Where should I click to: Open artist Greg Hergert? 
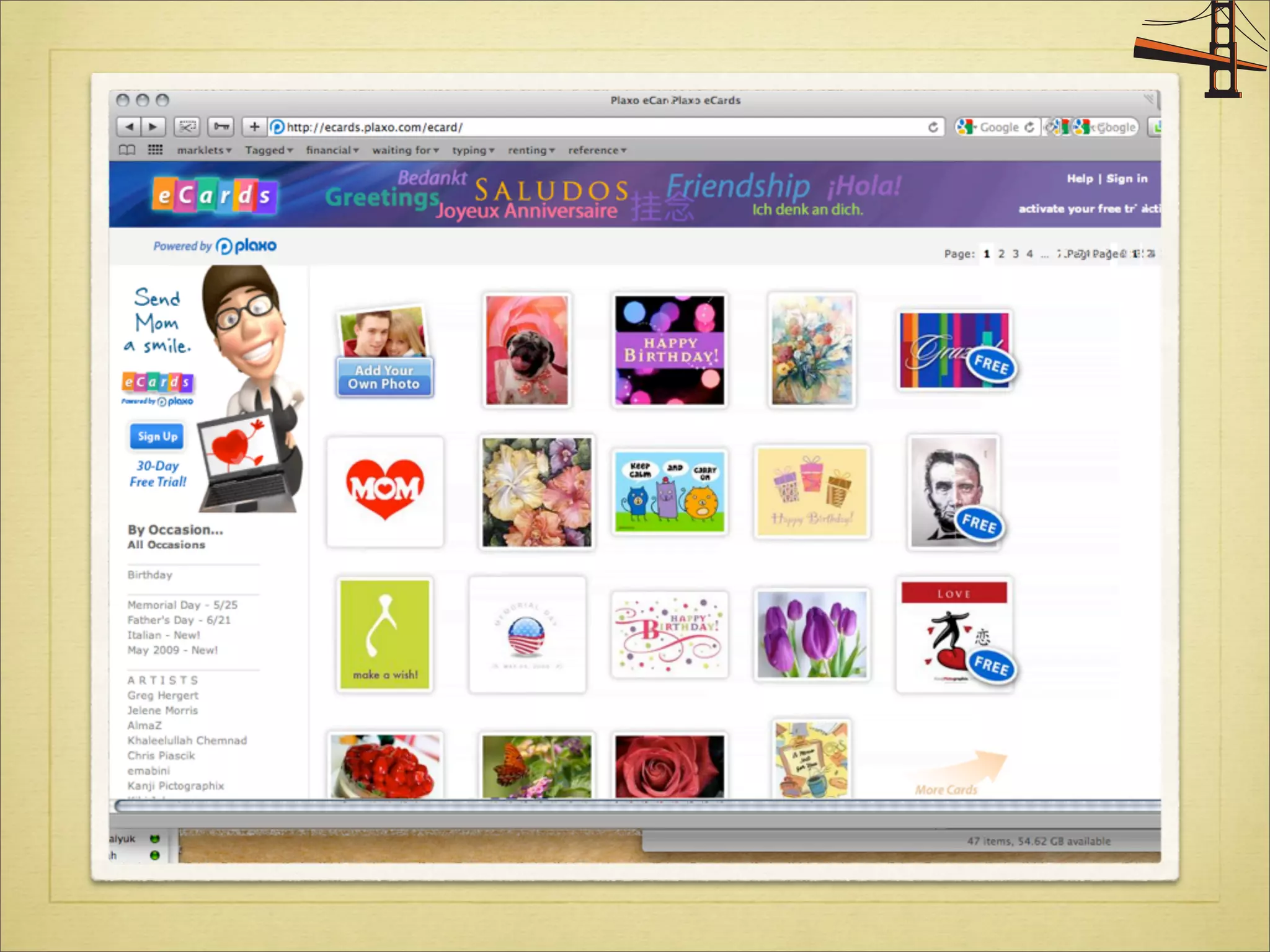(163, 695)
